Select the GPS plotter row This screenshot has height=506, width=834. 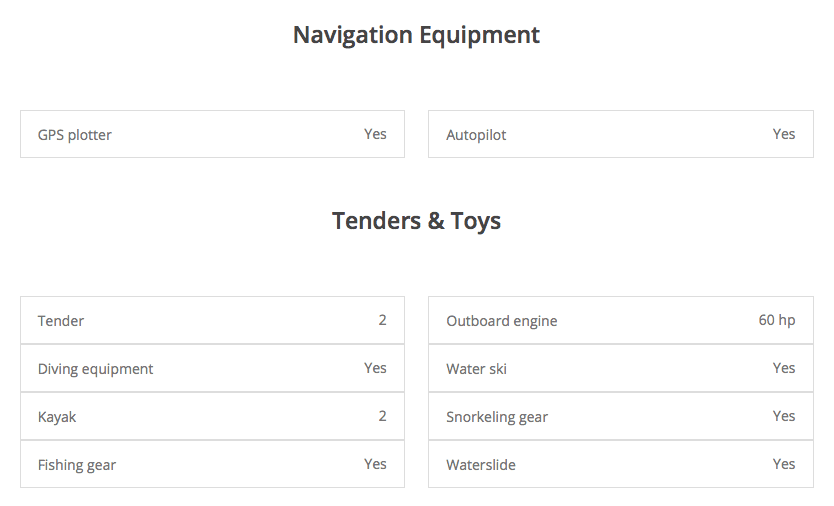click(x=212, y=134)
